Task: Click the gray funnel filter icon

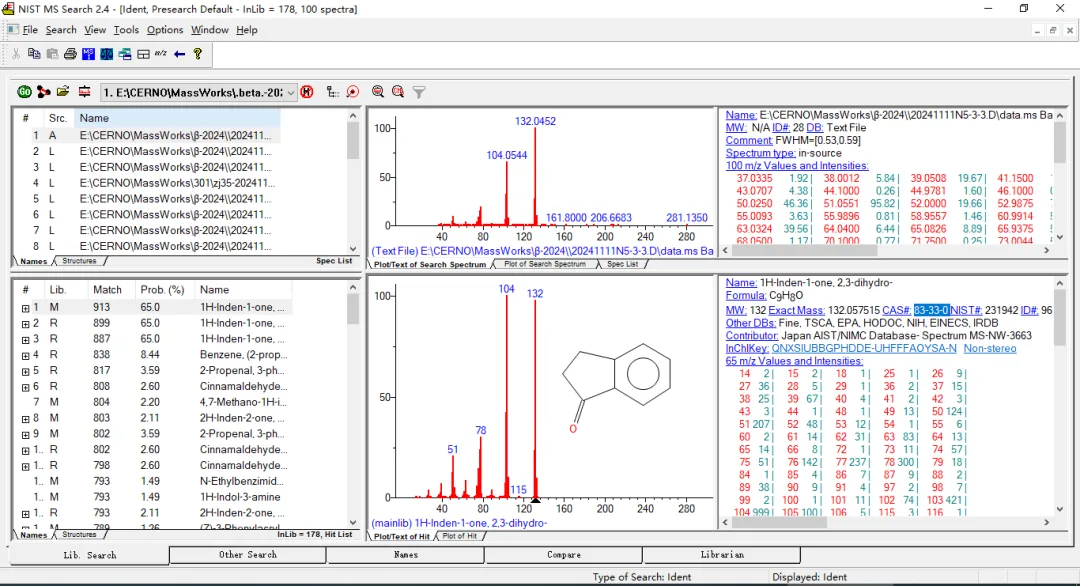Action: 419,92
